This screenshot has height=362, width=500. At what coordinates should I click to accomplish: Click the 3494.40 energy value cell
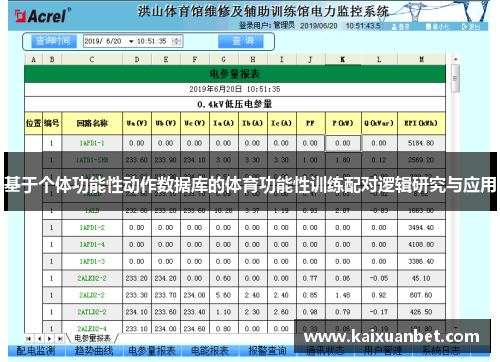[421, 228]
